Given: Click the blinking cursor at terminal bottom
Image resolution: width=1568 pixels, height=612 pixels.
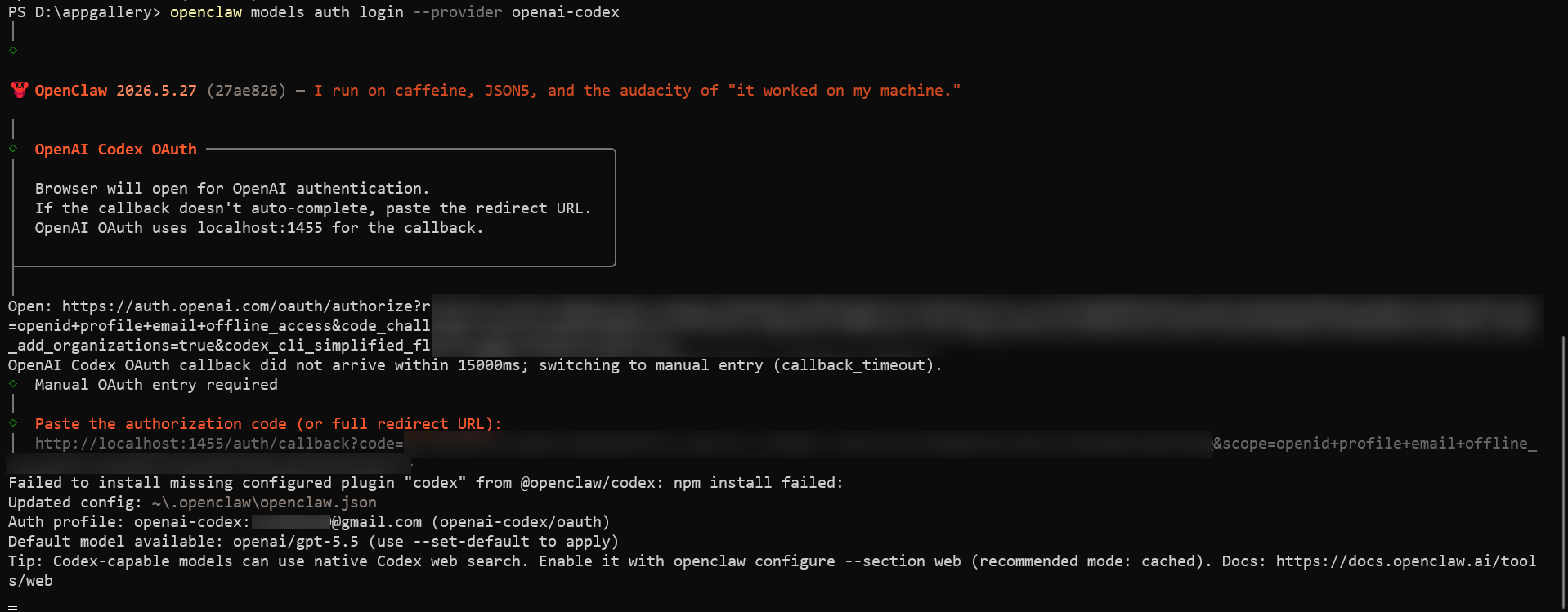Looking at the screenshot, I should (13, 606).
